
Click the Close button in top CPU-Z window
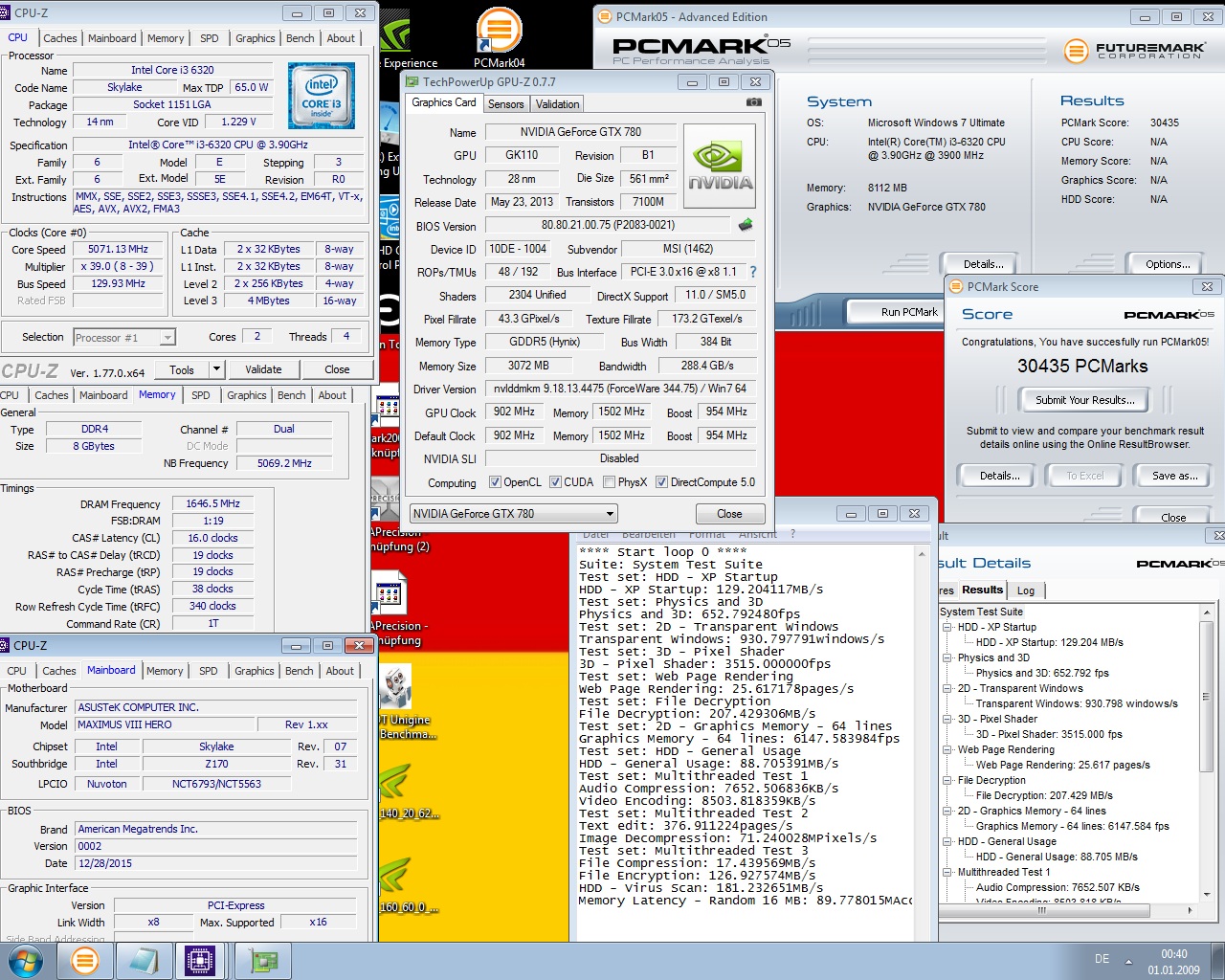337,369
